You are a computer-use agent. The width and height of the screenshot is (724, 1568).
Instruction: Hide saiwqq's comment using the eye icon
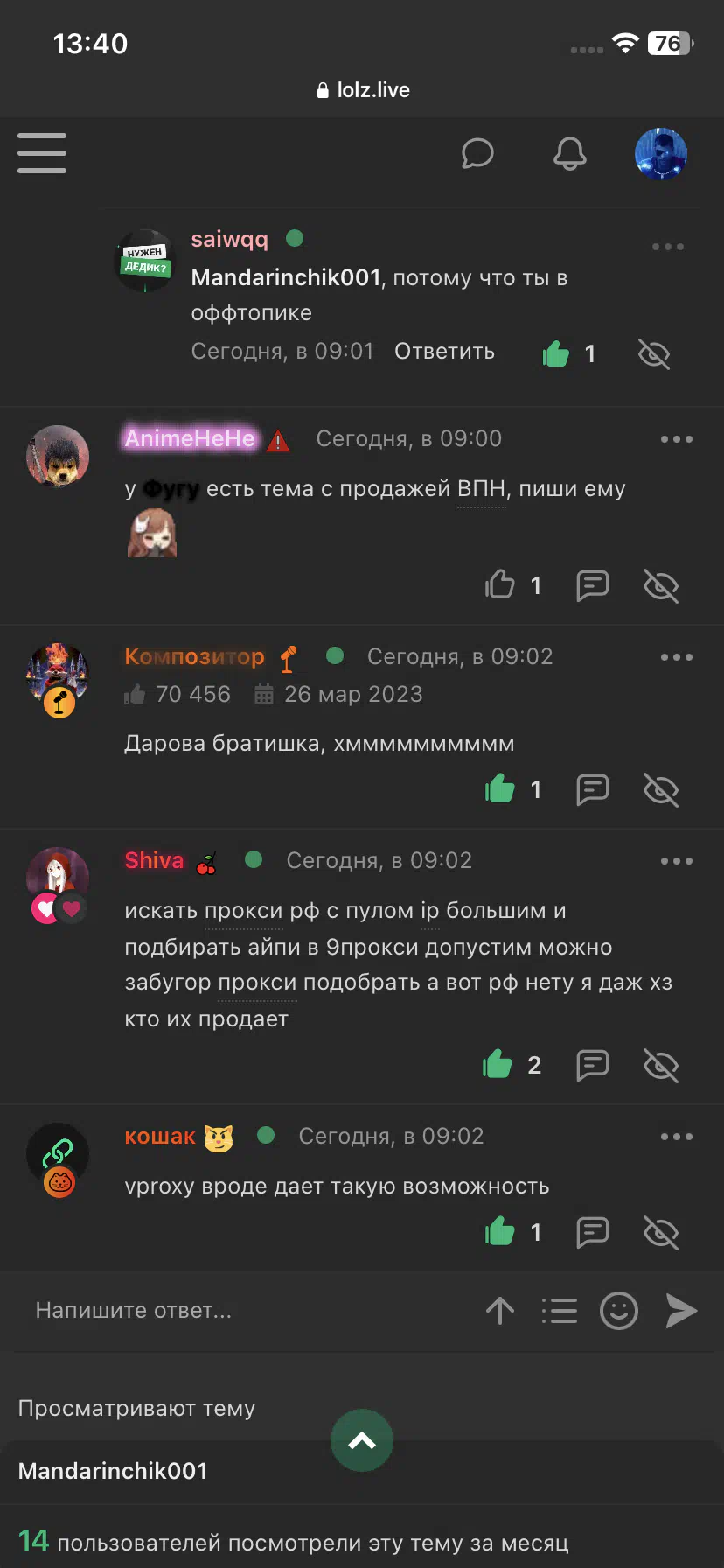click(x=654, y=353)
